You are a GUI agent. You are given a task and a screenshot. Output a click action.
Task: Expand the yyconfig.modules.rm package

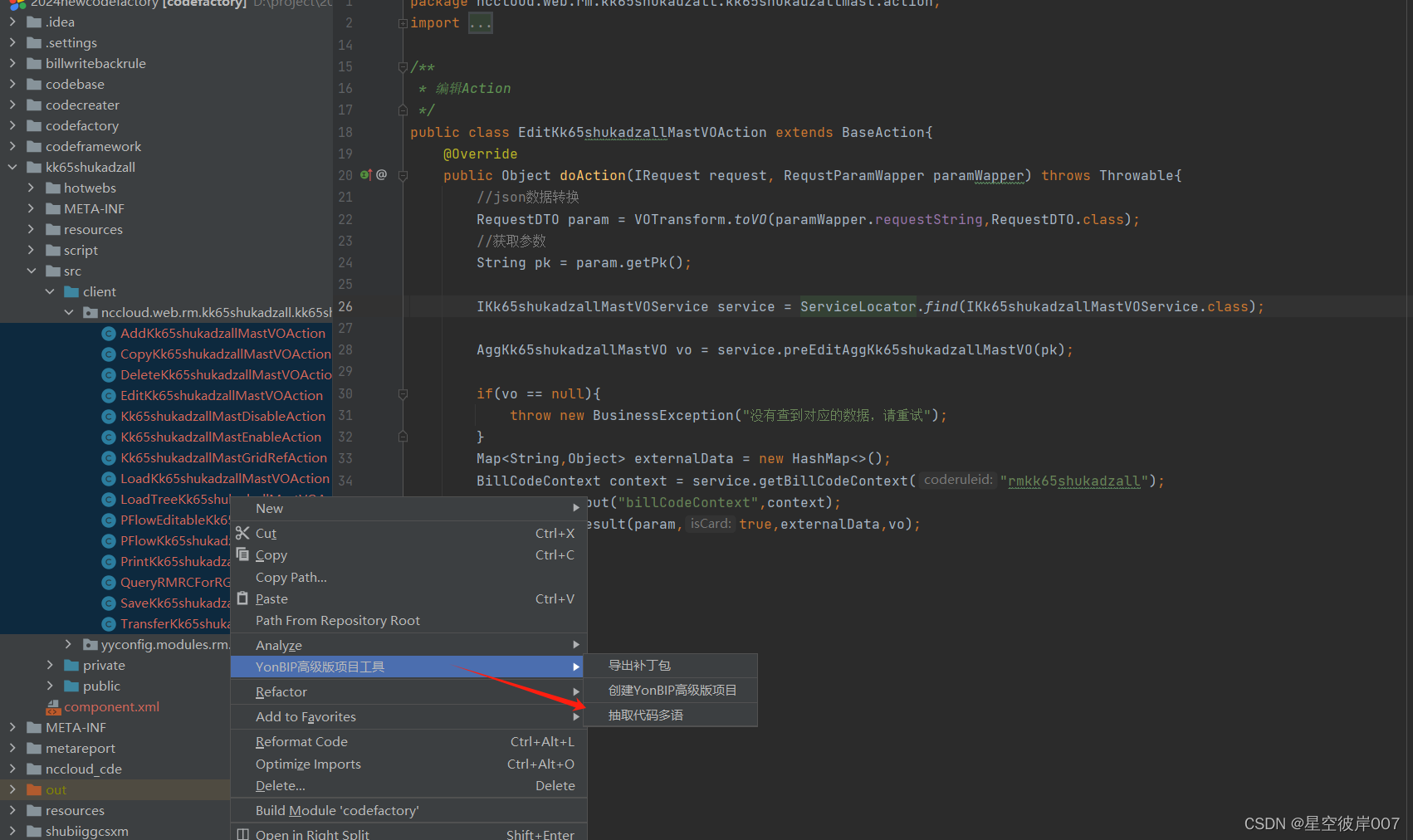[68, 644]
